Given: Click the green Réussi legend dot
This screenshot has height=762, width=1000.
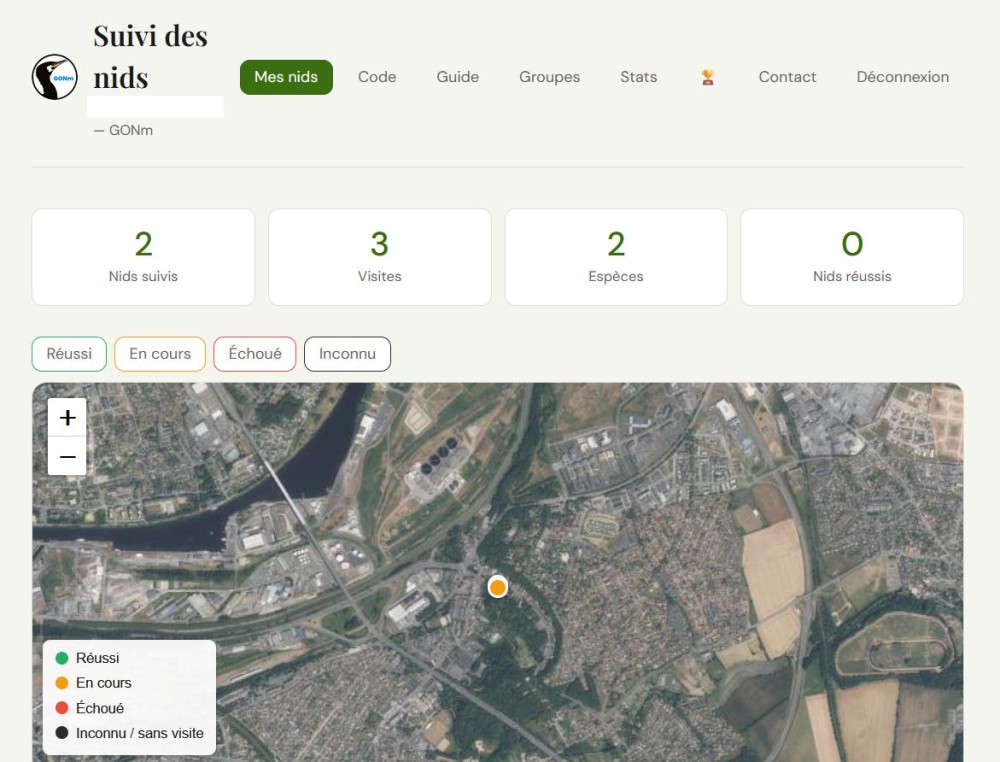Looking at the screenshot, I should 62,658.
